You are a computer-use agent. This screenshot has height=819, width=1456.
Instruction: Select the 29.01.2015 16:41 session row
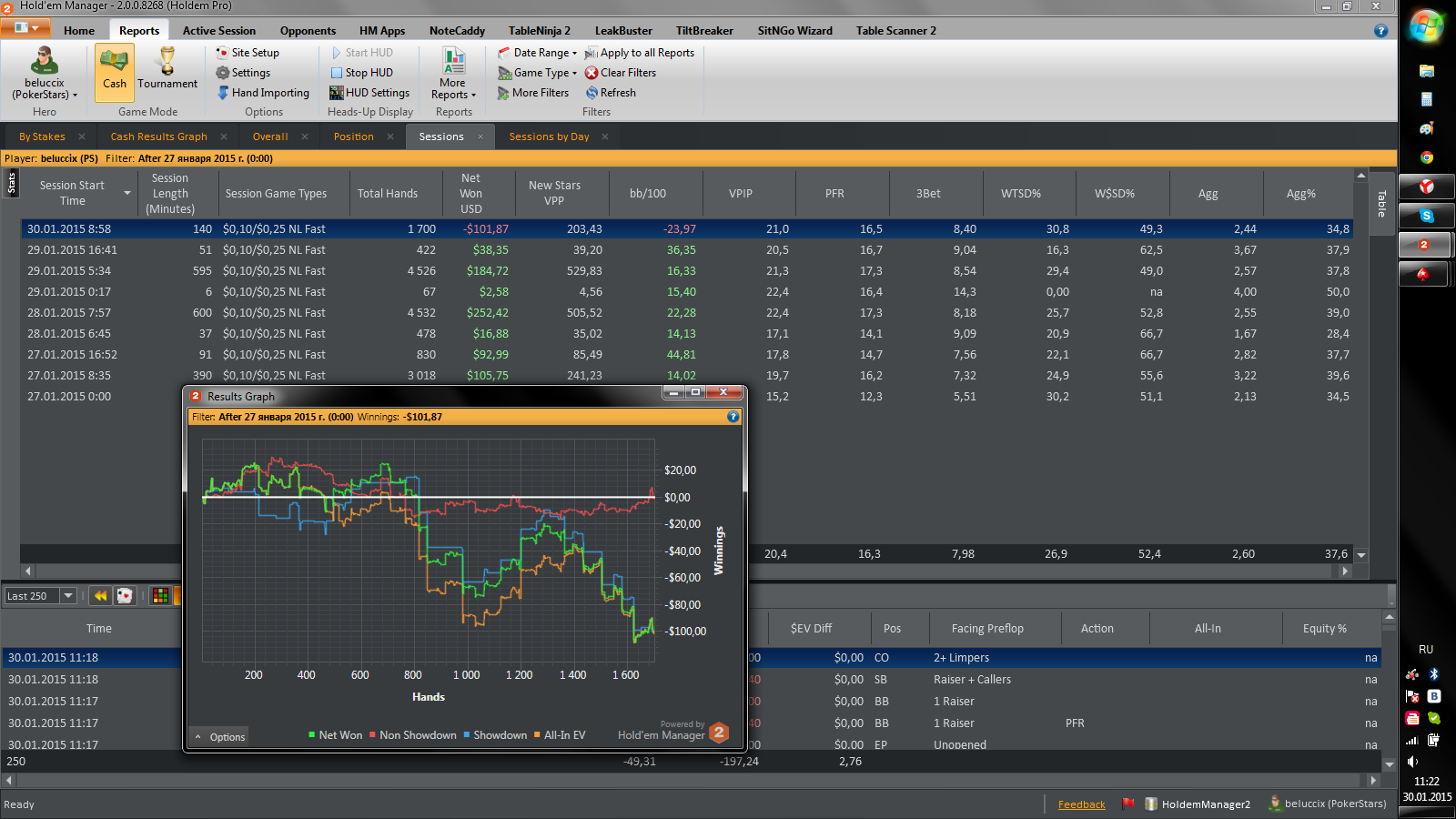[x=687, y=250]
